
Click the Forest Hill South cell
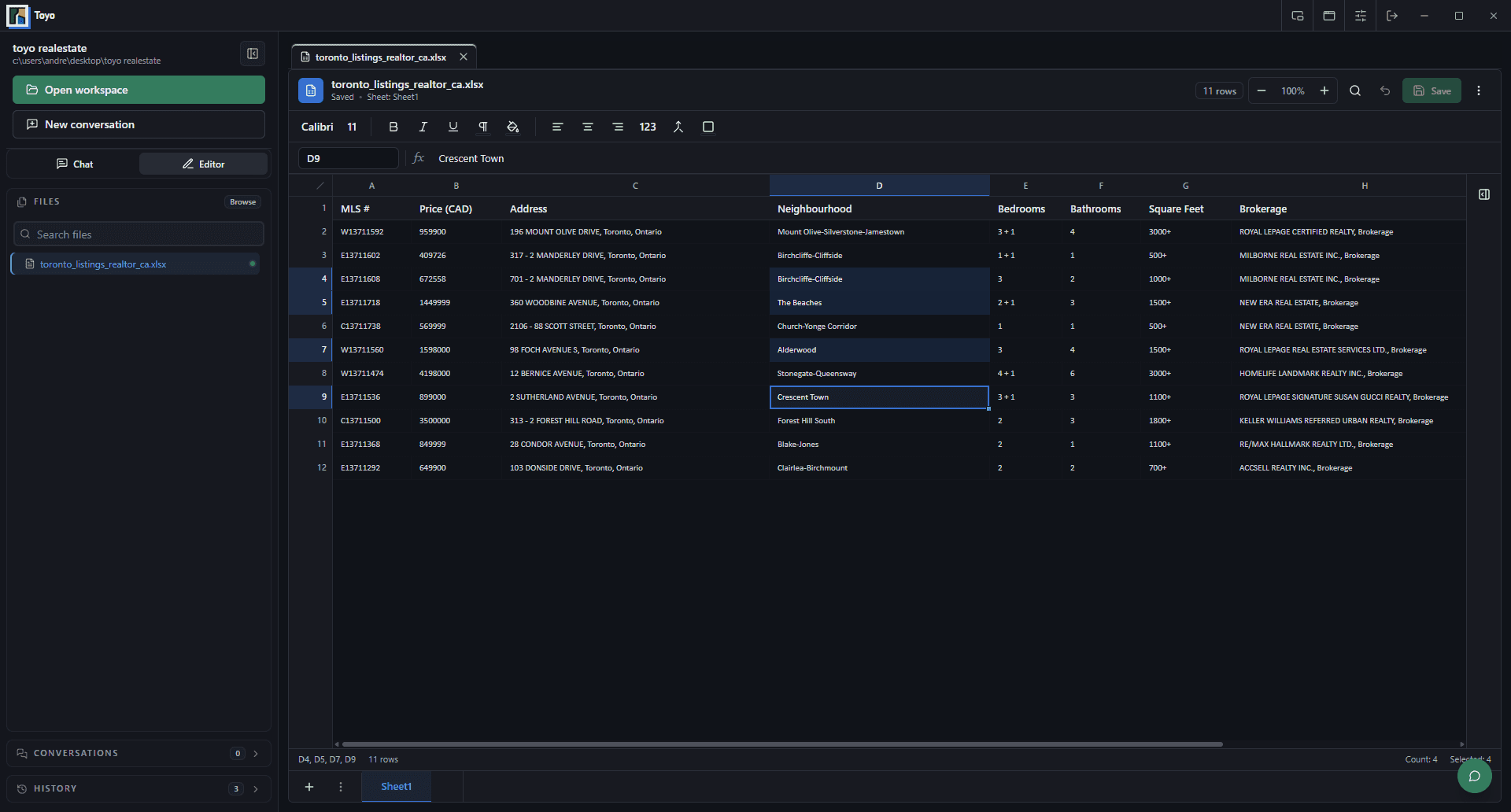click(x=879, y=420)
